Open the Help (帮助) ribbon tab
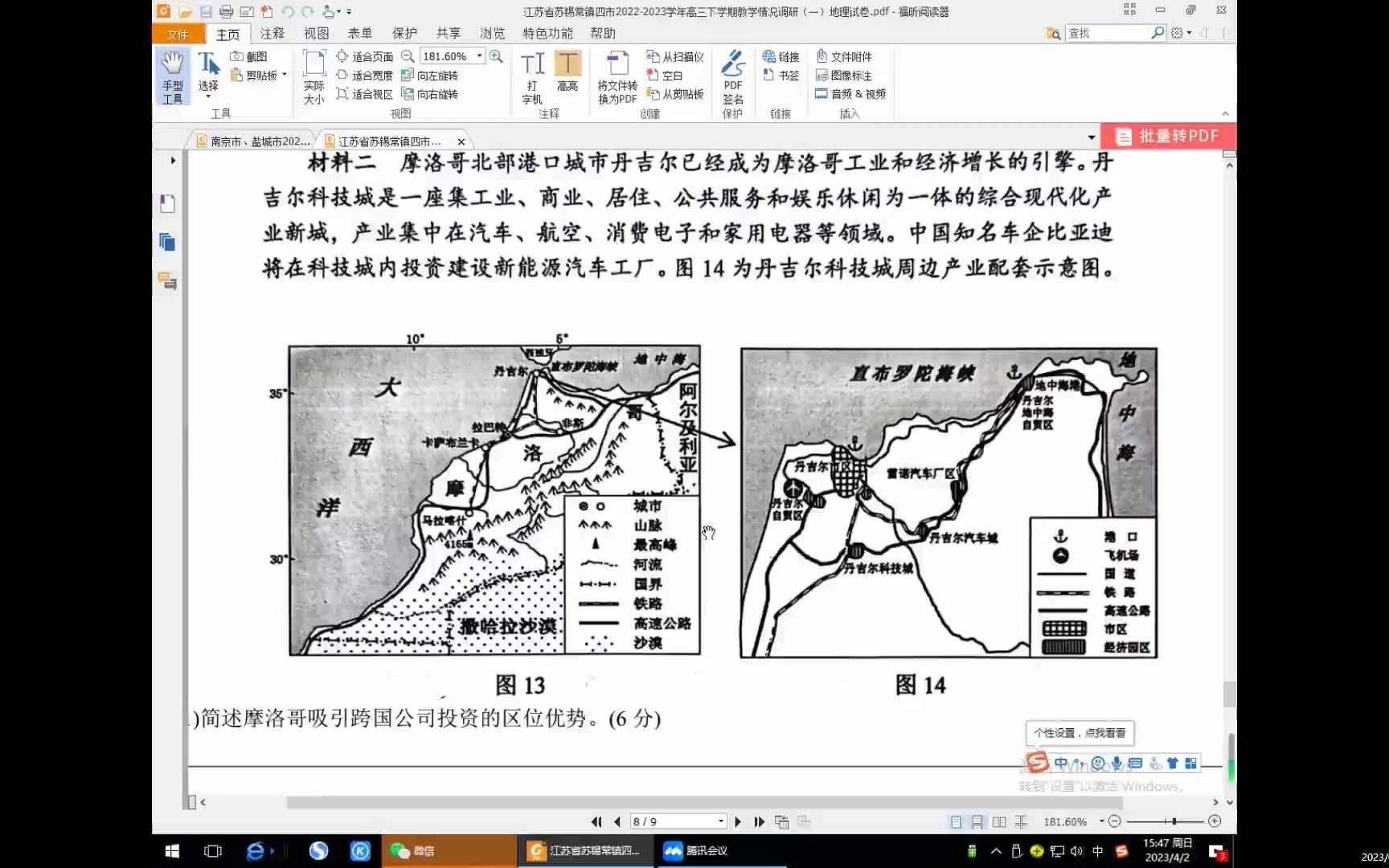 pos(603,33)
